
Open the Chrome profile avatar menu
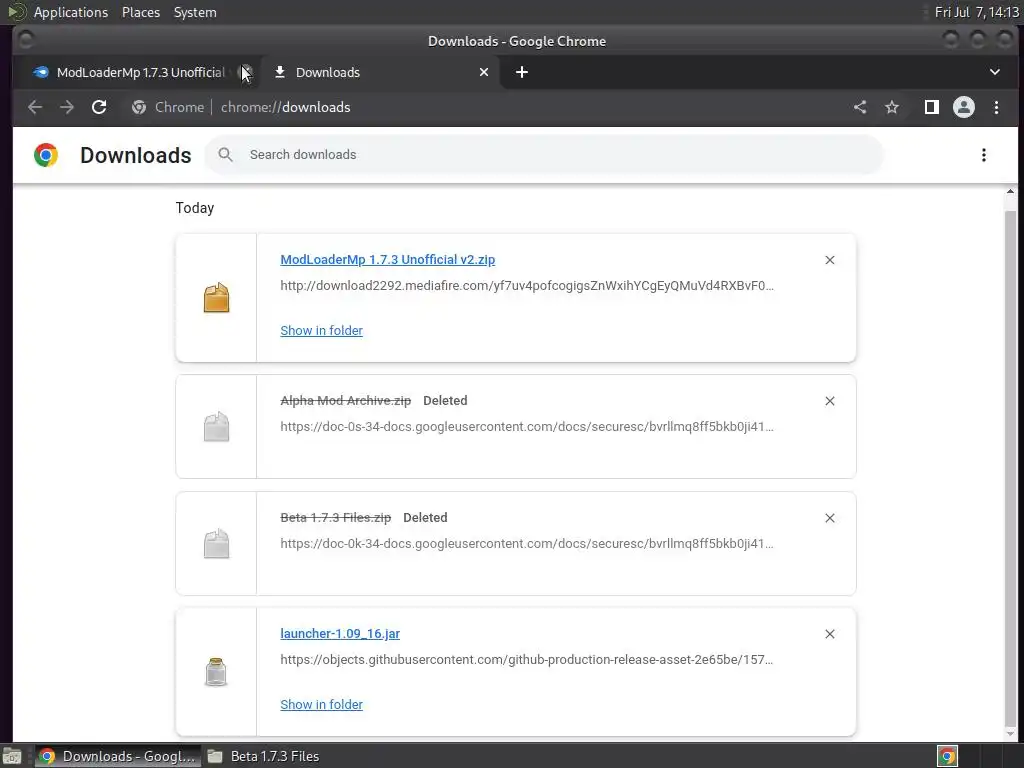963,107
